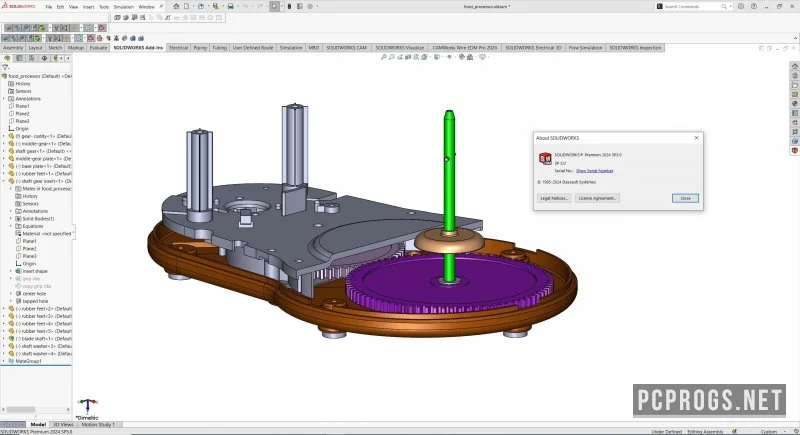Click the Legal Notices button
Screen dimensions: 800x435
click(x=554, y=198)
